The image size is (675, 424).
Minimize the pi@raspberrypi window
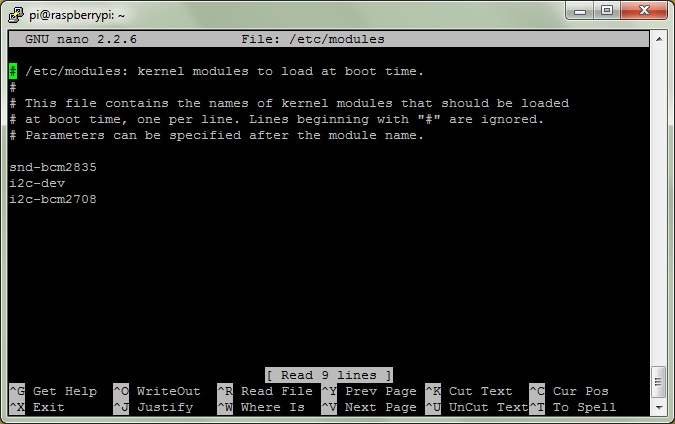click(580, 10)
